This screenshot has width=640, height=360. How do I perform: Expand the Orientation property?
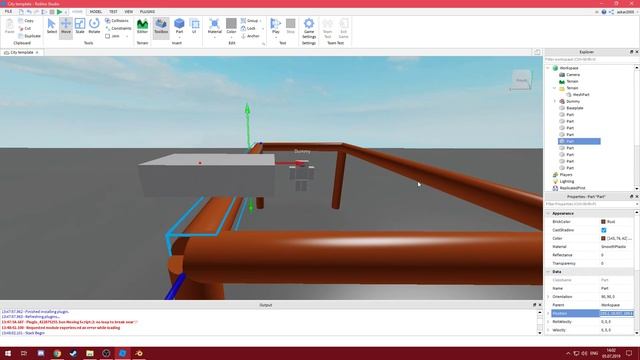(548, 297)
